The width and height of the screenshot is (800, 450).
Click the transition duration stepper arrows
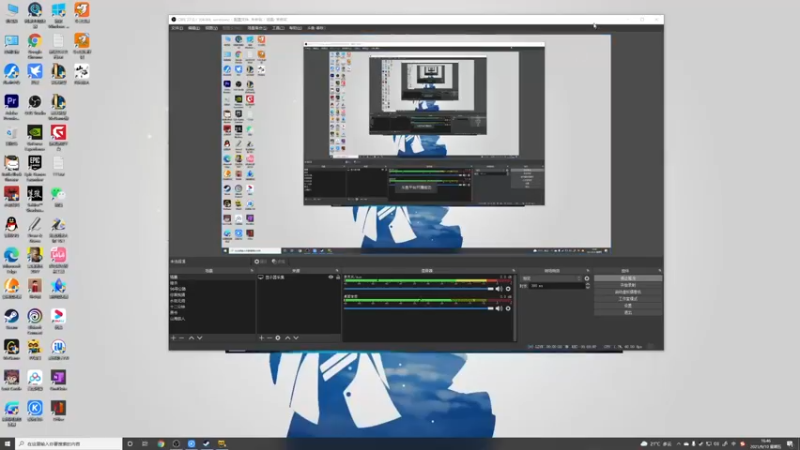click(588, 286)
